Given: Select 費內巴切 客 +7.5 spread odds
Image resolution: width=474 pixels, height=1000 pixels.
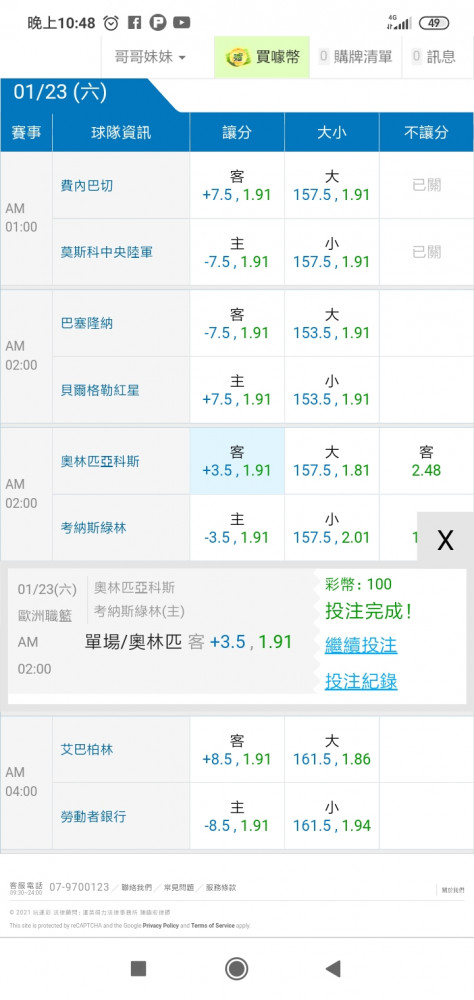Looking at the screenshot, I should click(x=237, y=186).
